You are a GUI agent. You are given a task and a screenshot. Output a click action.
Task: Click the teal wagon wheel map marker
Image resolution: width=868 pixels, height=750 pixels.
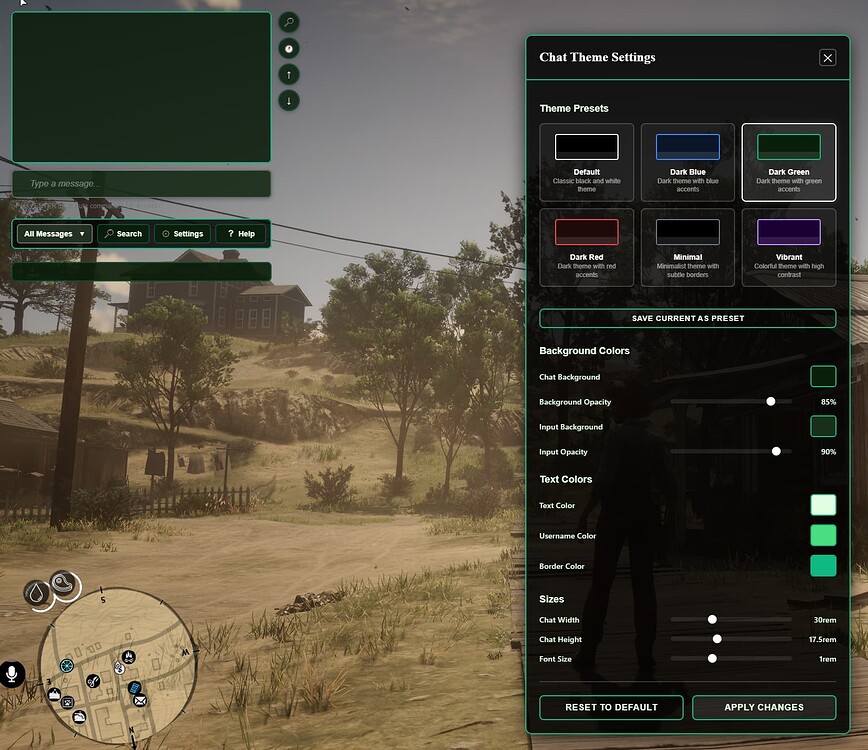tap(66, 665)
